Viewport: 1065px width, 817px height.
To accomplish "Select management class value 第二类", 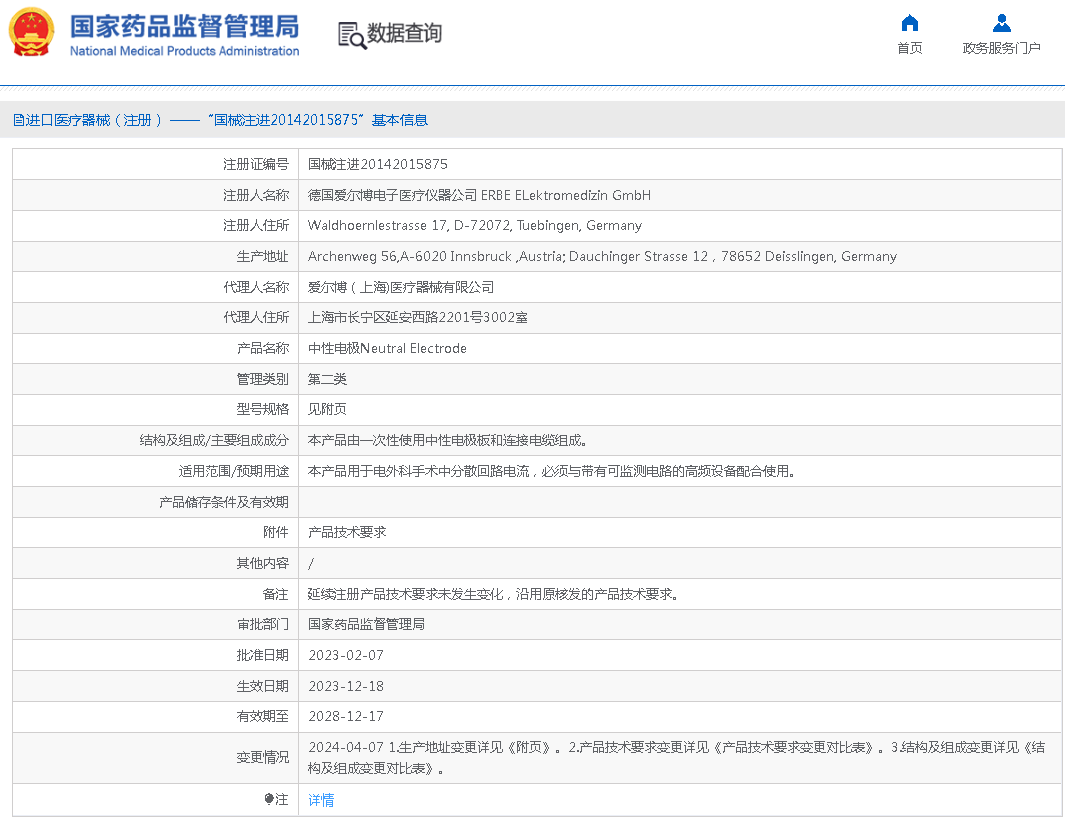I will coord(327,379).
